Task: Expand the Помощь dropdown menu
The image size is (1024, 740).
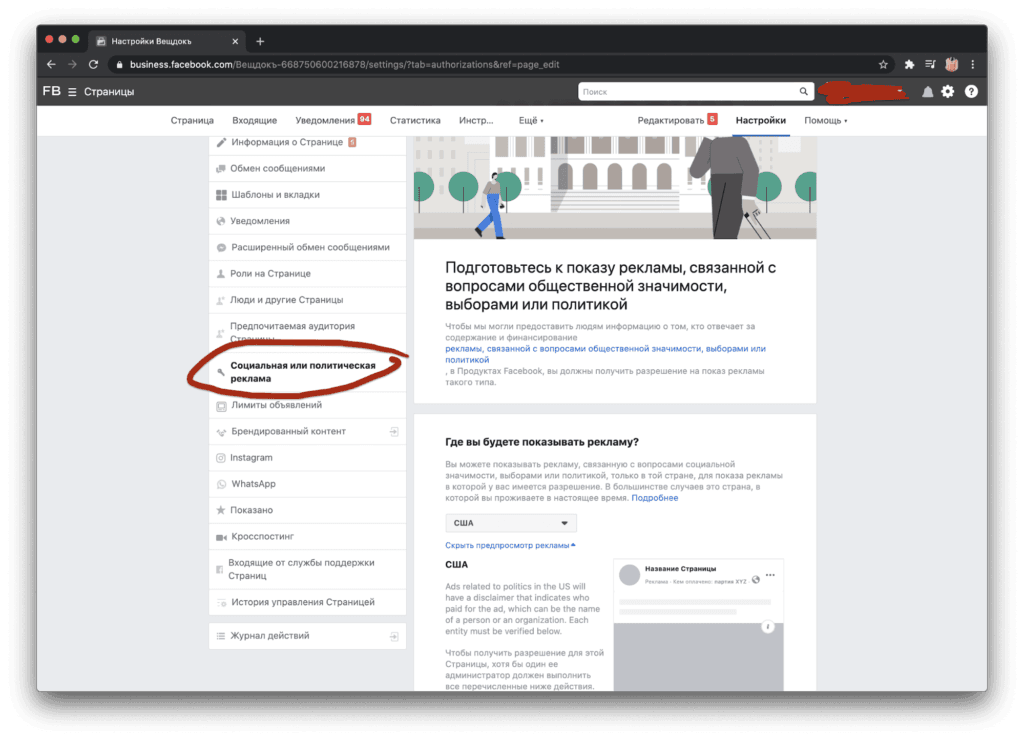Action: [x=825, y=121]
